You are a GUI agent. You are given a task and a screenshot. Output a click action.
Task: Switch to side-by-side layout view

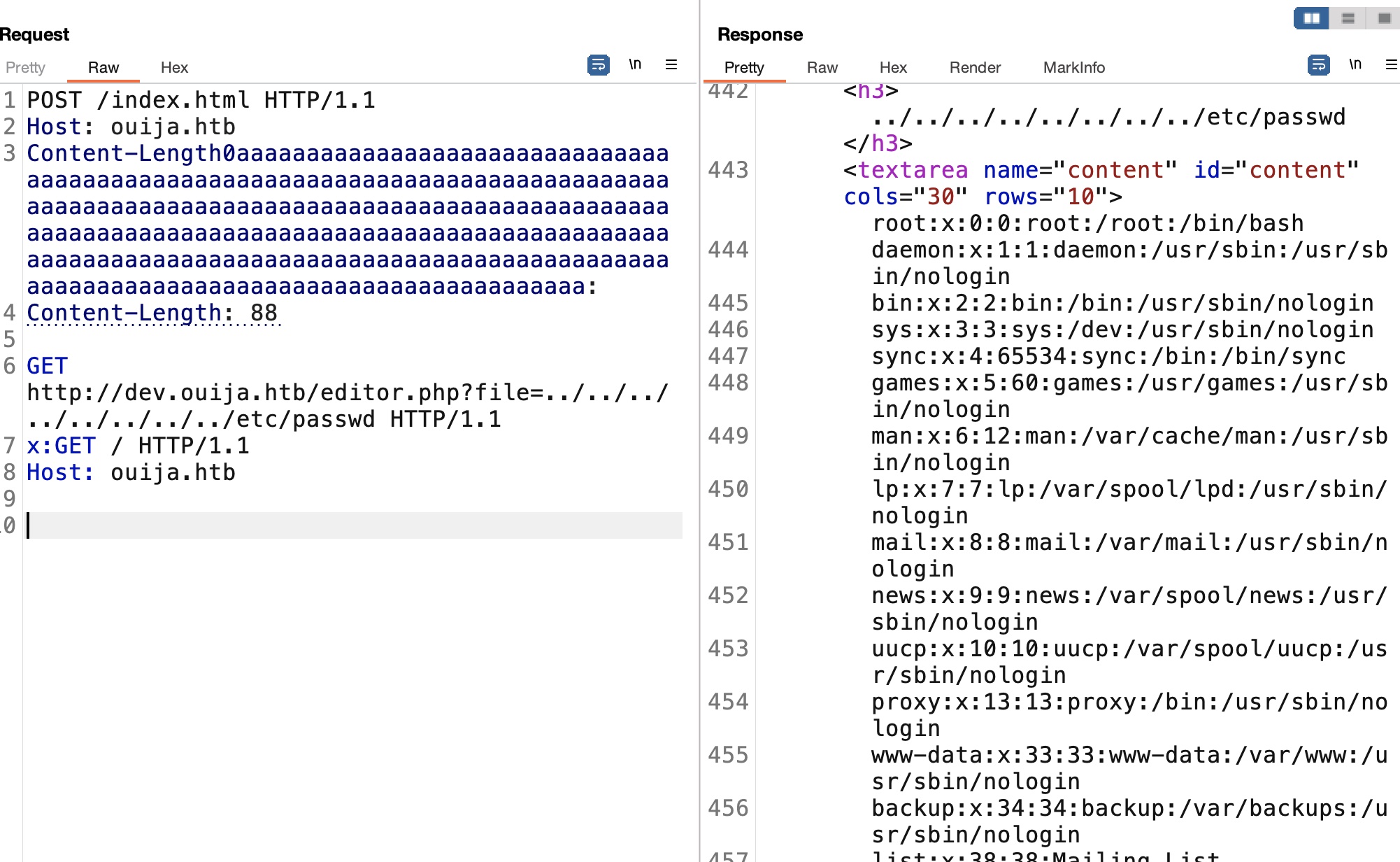pos(1311,18)
